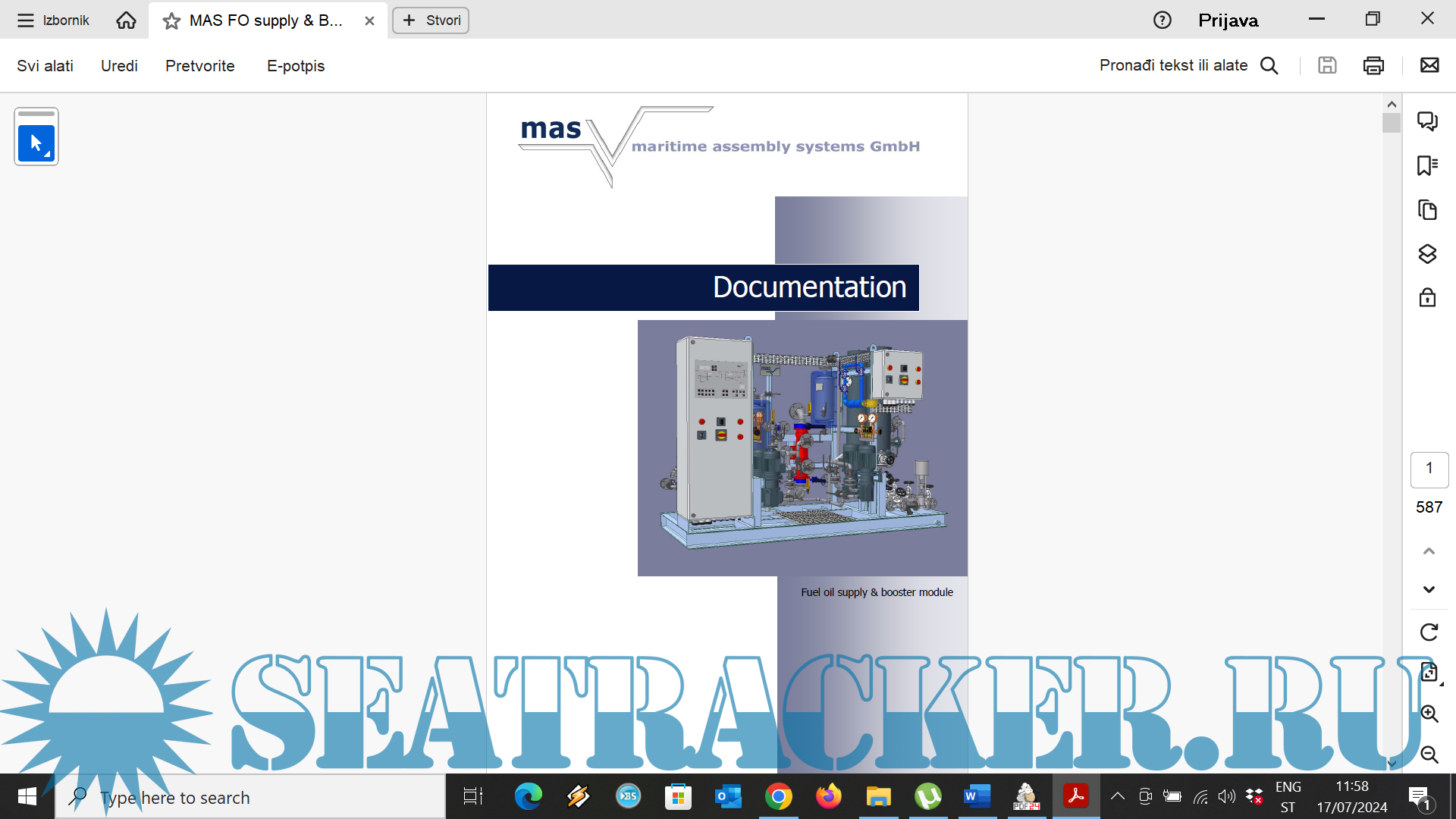1456x819 pixels.
Task: Print the document
Action: click(x=1373, y=66)
